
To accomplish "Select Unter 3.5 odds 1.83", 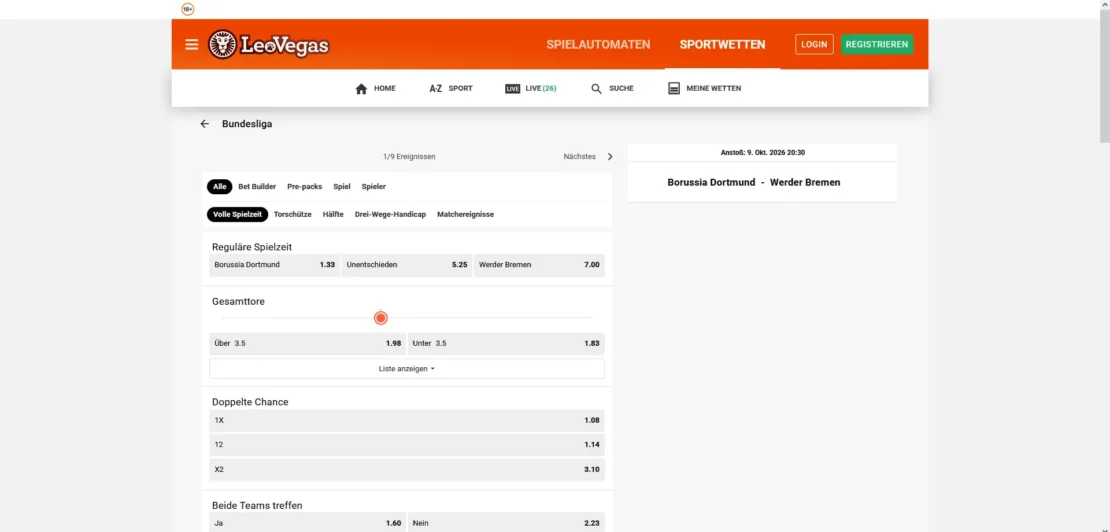I will [x=506, y=343].
